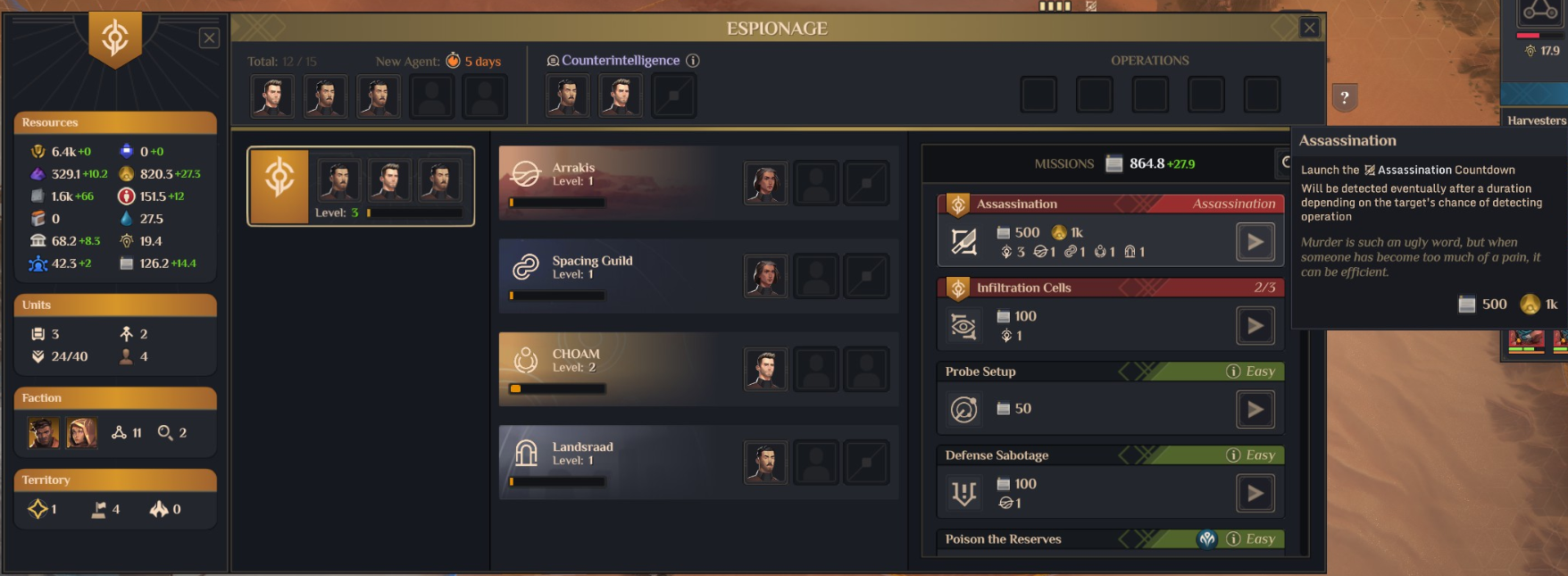
Task: Select the Landsraad arch icon
Action: click(526, 454)
